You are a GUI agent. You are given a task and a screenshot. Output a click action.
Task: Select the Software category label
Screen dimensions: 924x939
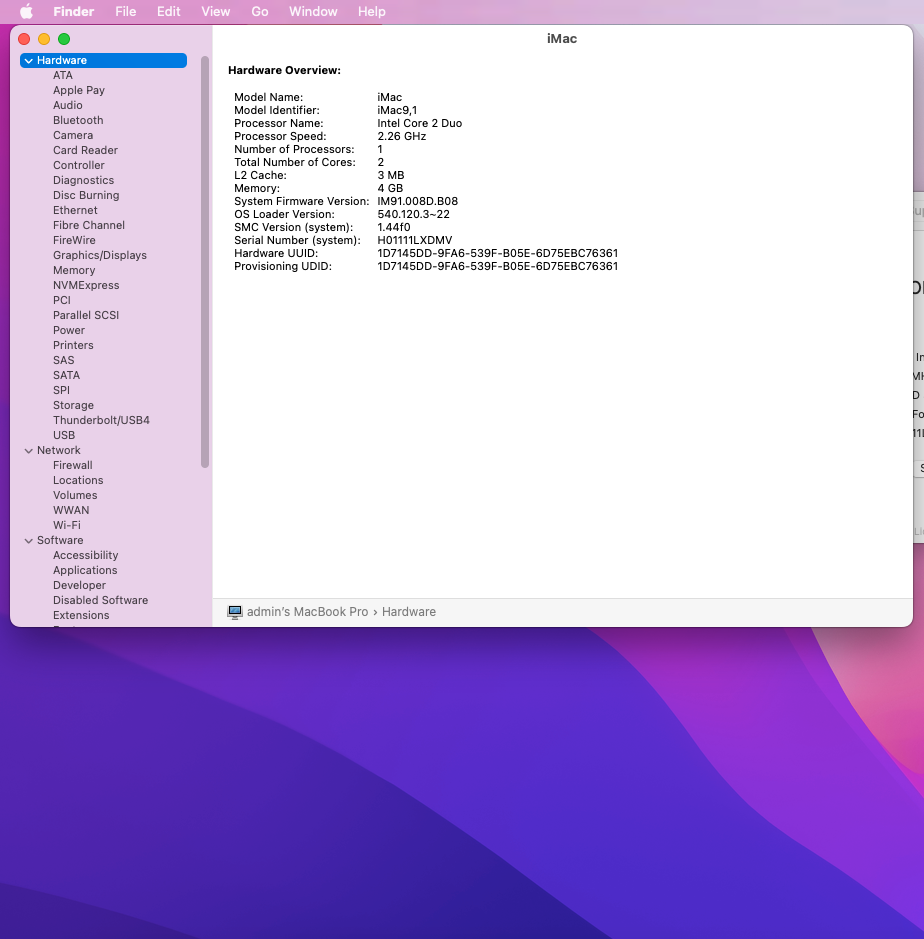pos(60,540)
